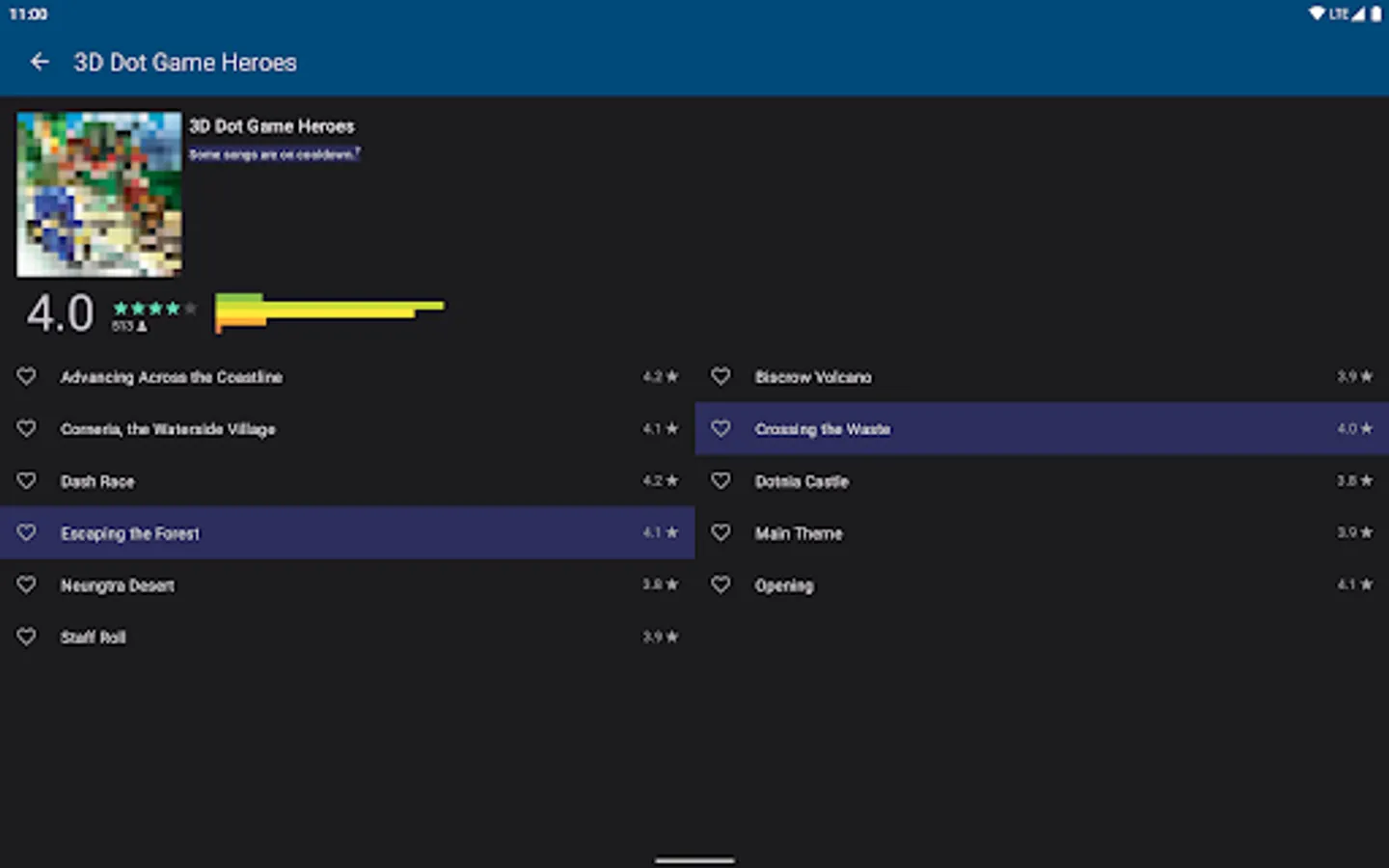Image resolution: width=1389 pixels, height=868 pixels.
Task: Click heart icon next to Main Theme
Action: [x=722, y=532]
